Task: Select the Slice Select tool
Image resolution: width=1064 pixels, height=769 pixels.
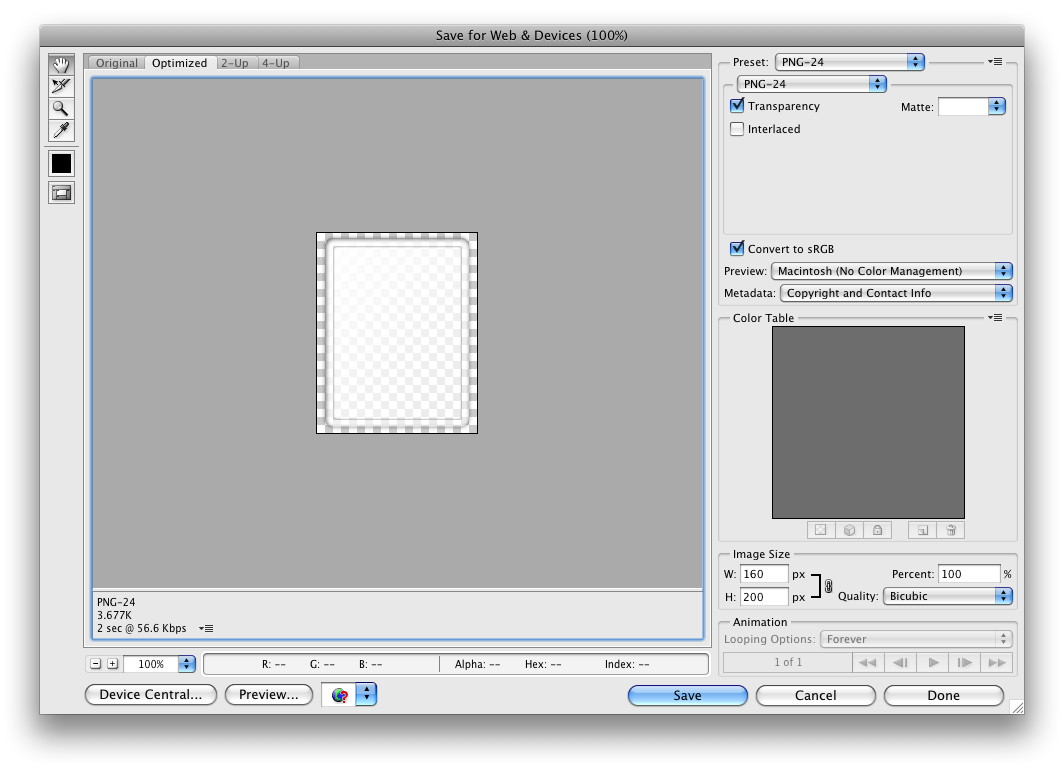Action: click(61, 87)
